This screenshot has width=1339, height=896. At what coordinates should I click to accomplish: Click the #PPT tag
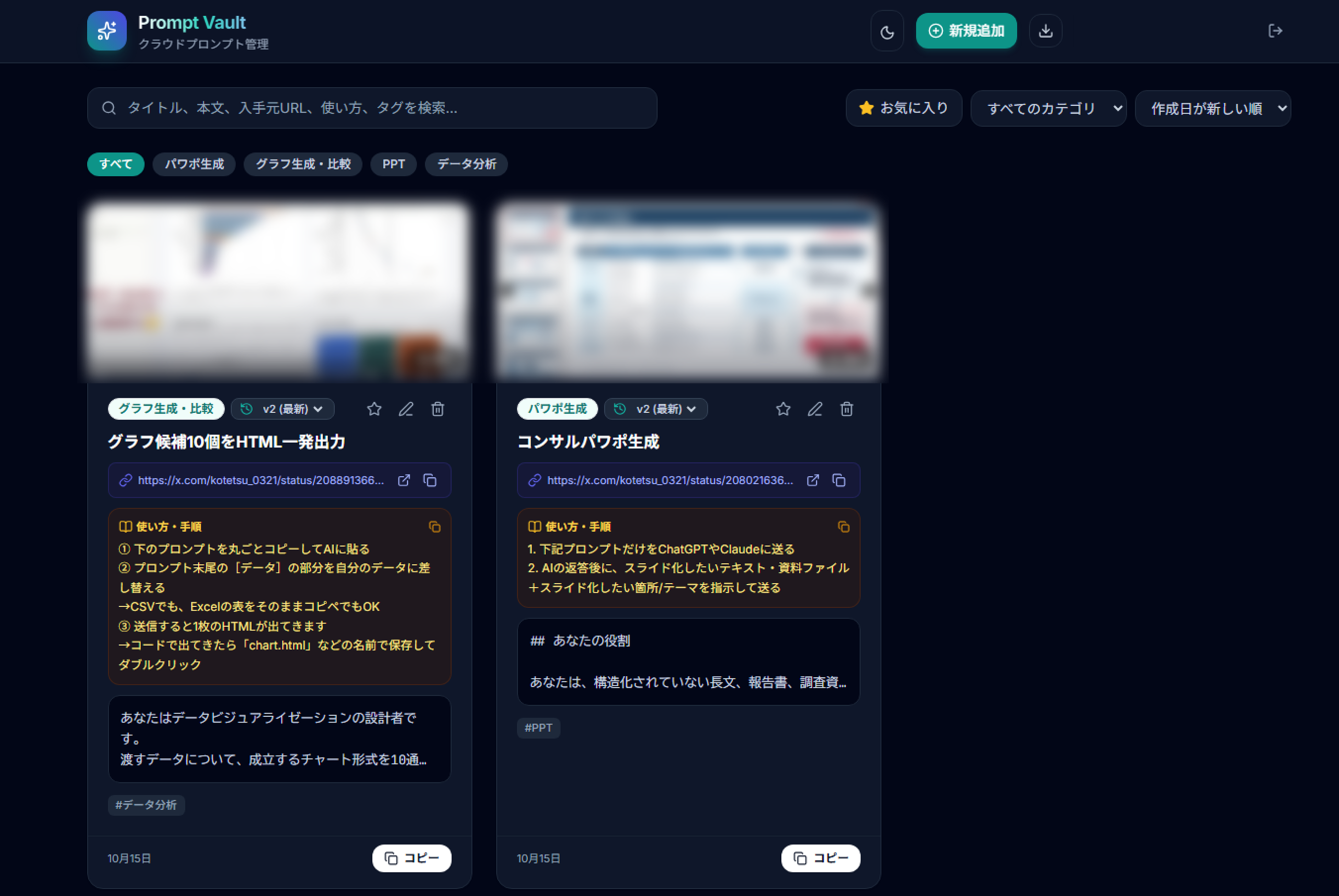tap(539, 728)
